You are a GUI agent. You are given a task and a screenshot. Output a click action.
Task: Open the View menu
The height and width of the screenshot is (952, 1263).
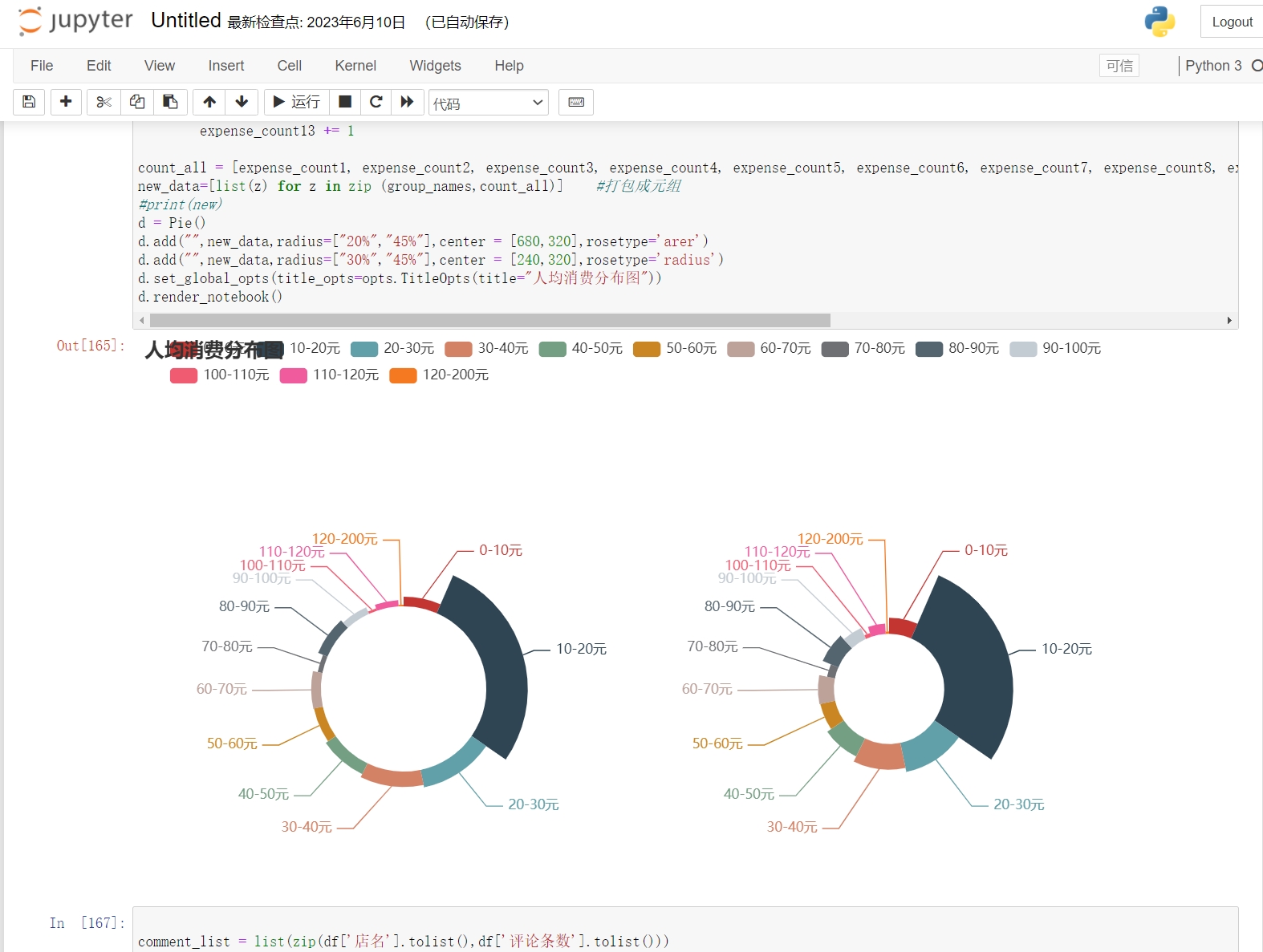coord(160,66)
